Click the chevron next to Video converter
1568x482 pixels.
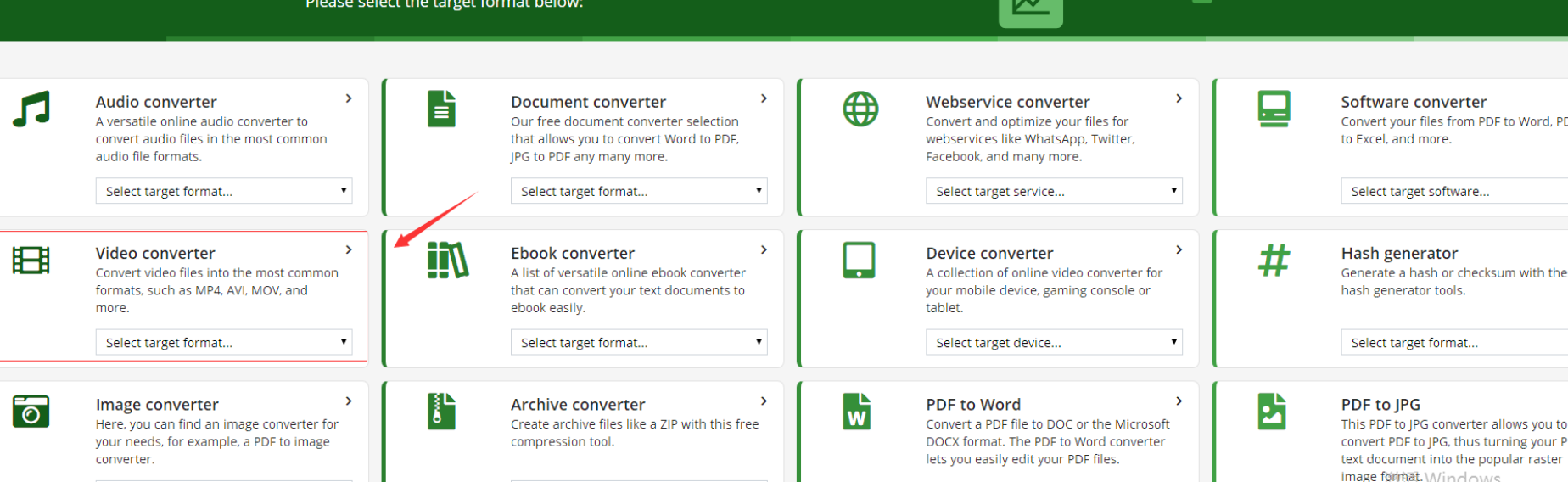coord(349,249)
